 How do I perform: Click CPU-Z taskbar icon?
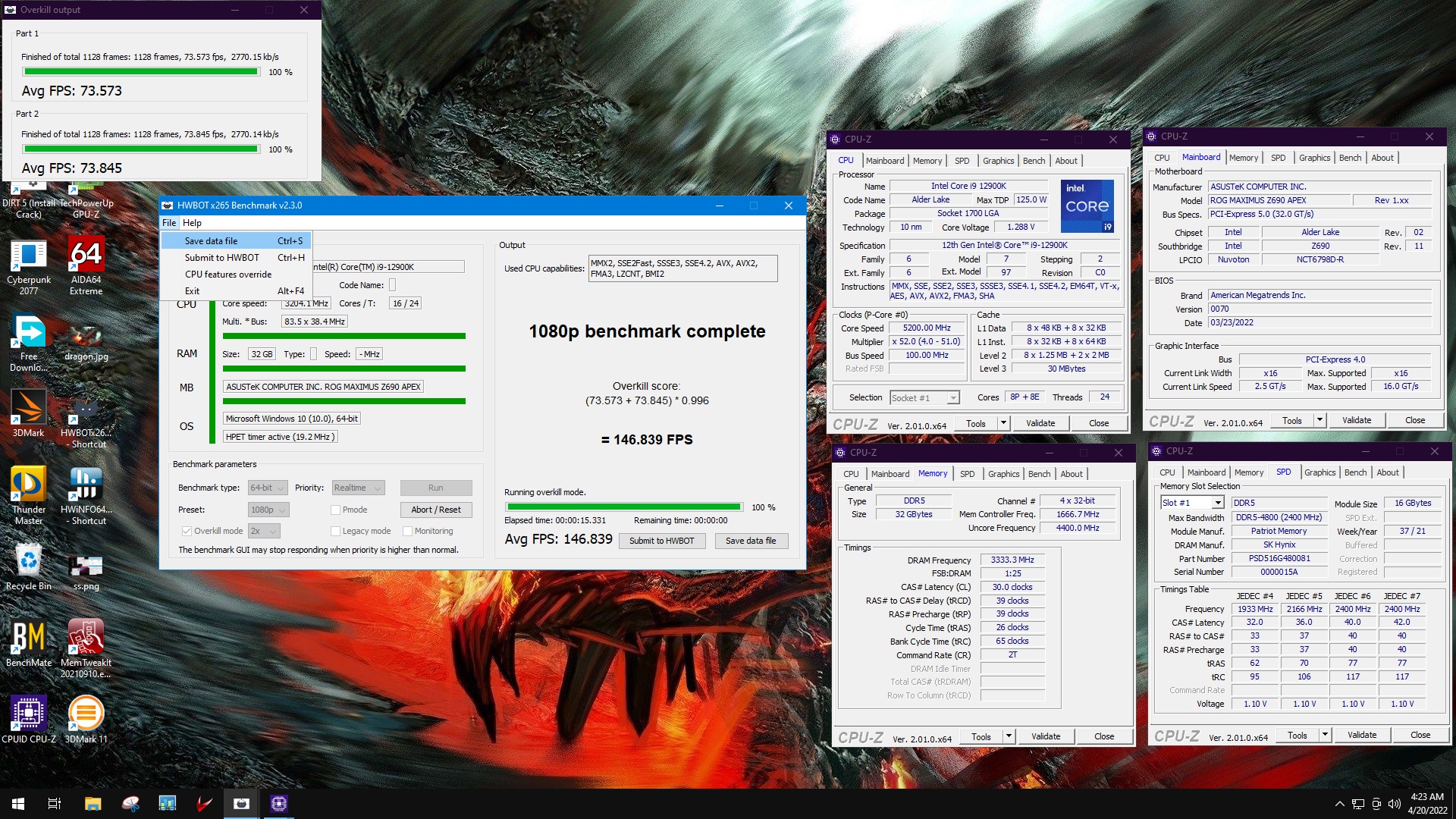point(279,804)
